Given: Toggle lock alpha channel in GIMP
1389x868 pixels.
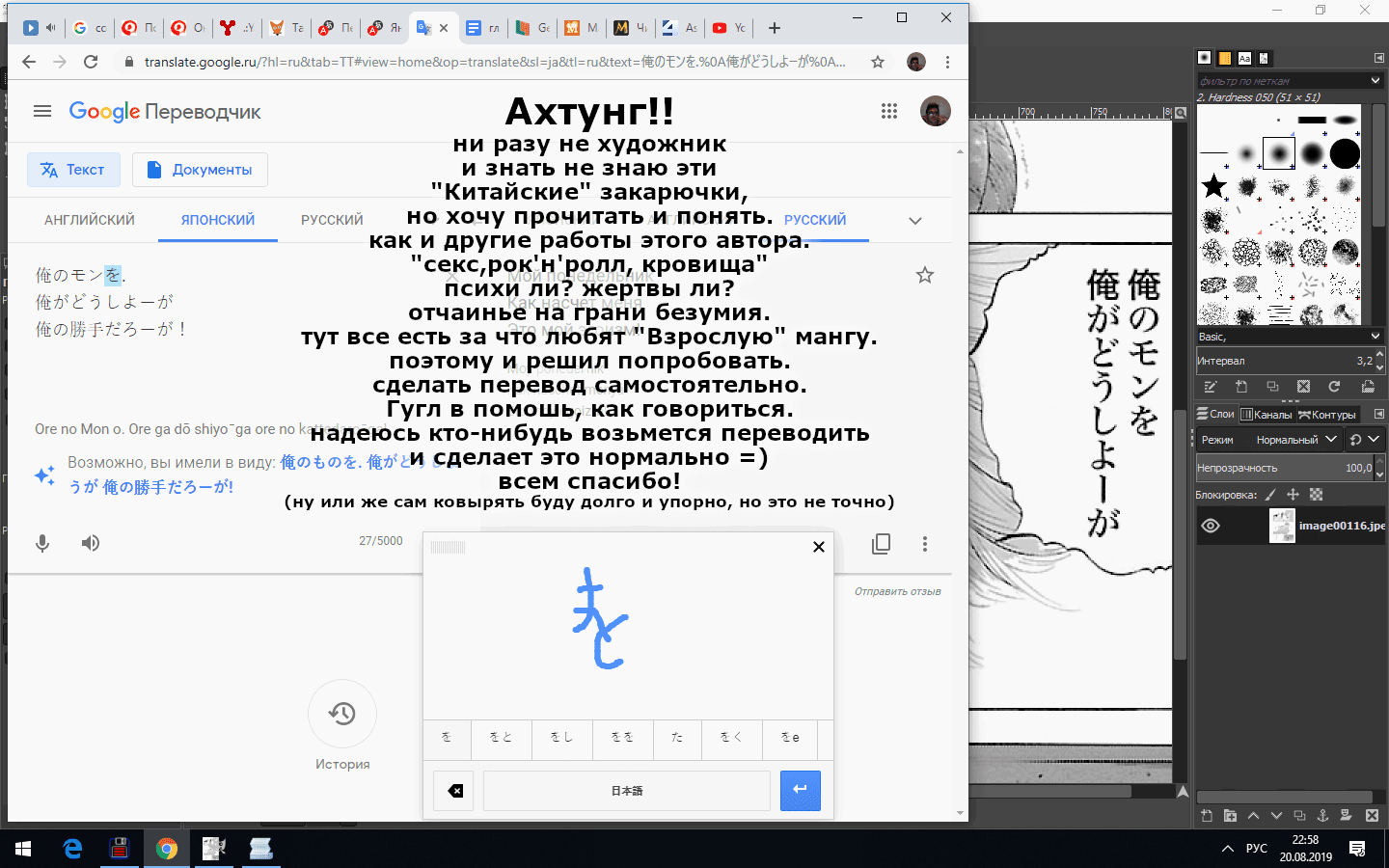Looking at the screenshot, I should (x=1316, y=495).
